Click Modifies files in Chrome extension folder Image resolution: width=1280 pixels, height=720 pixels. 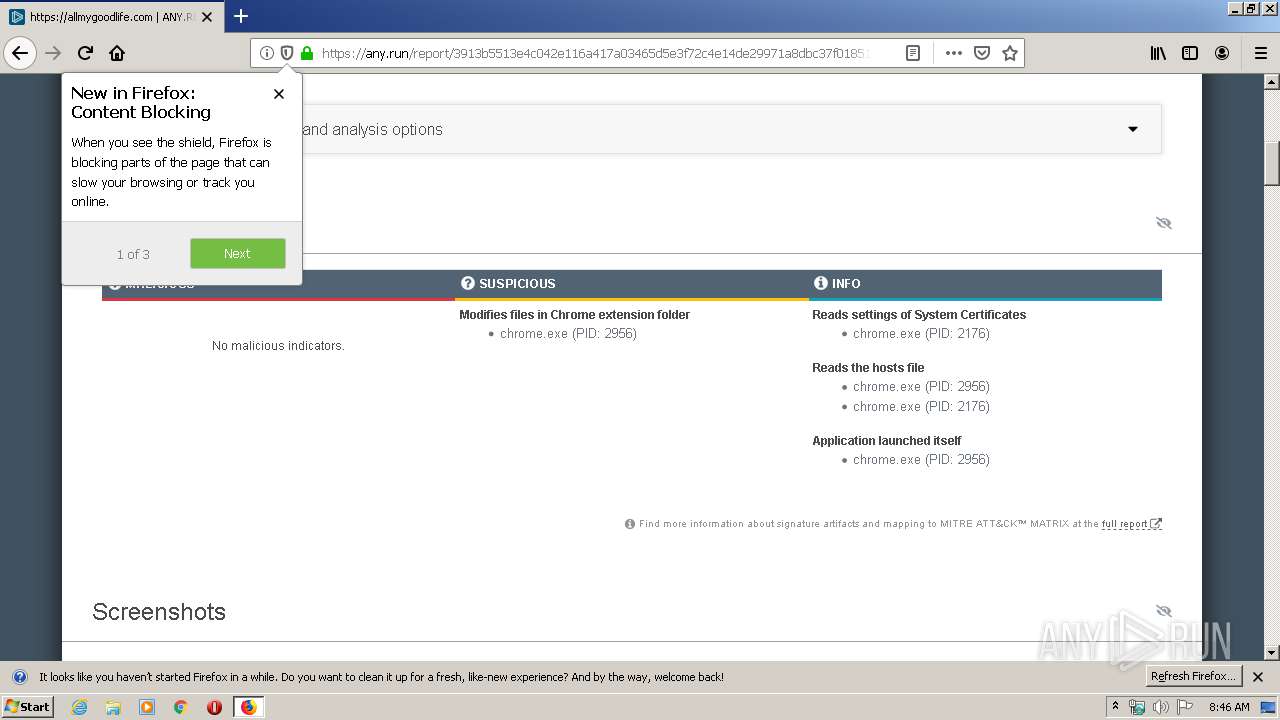[x=575, y=314]
